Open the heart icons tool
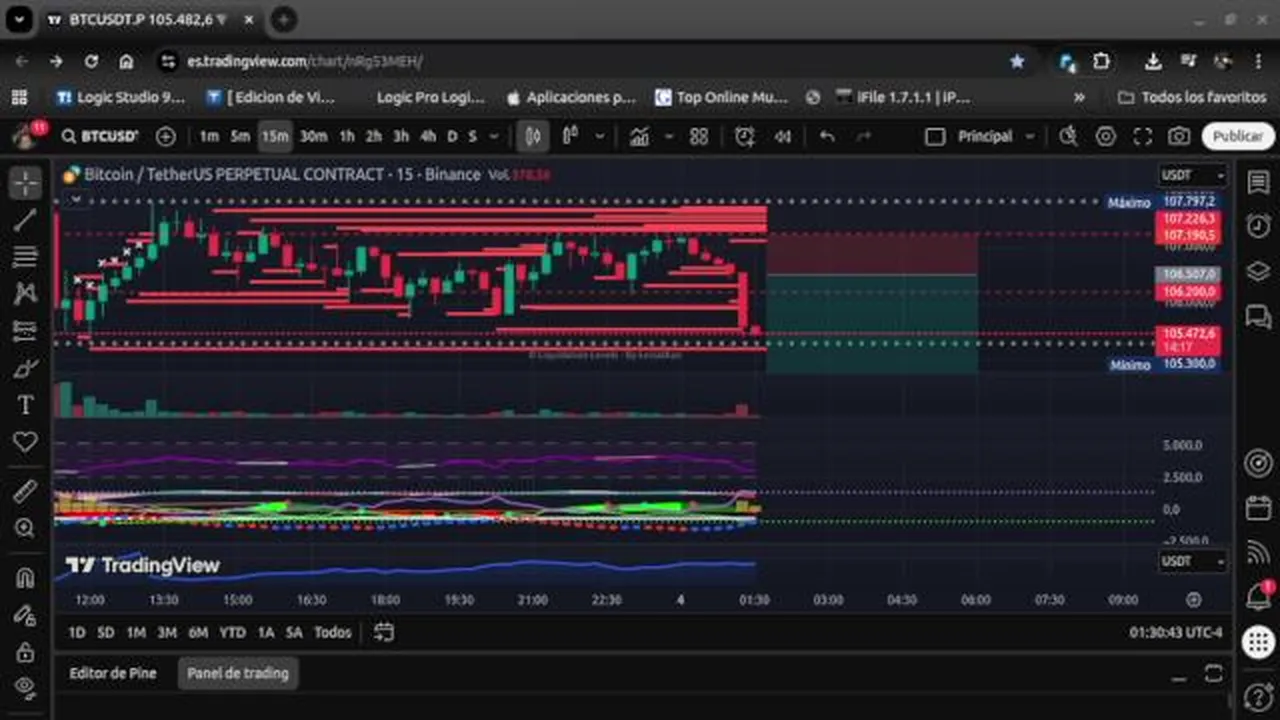Image resolution: width=1280 pixels, height=720 pixels. coord(25,442)
